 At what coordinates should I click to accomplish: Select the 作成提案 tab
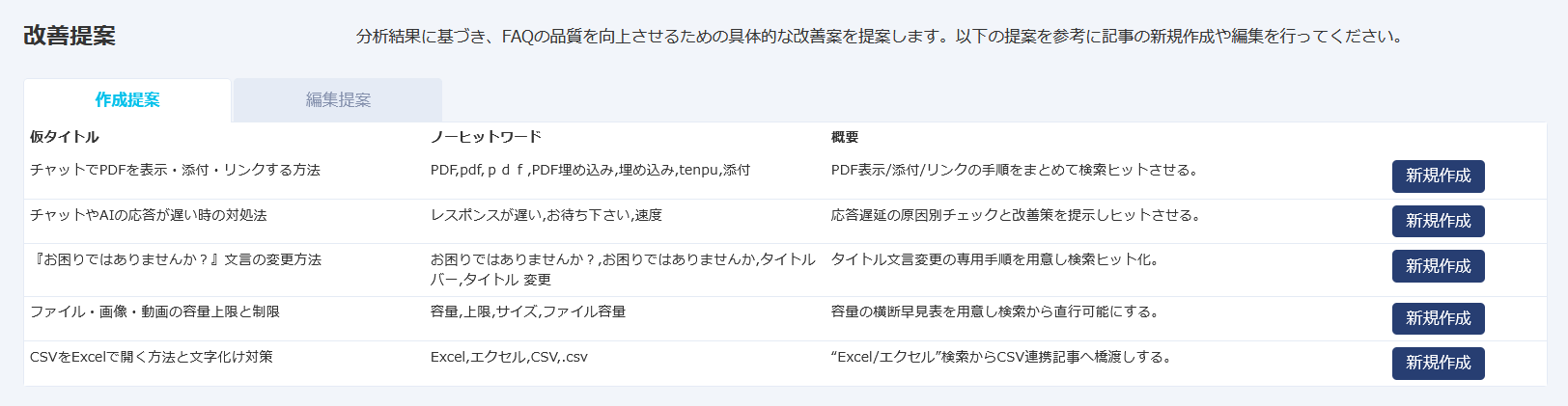coord(127,100)
